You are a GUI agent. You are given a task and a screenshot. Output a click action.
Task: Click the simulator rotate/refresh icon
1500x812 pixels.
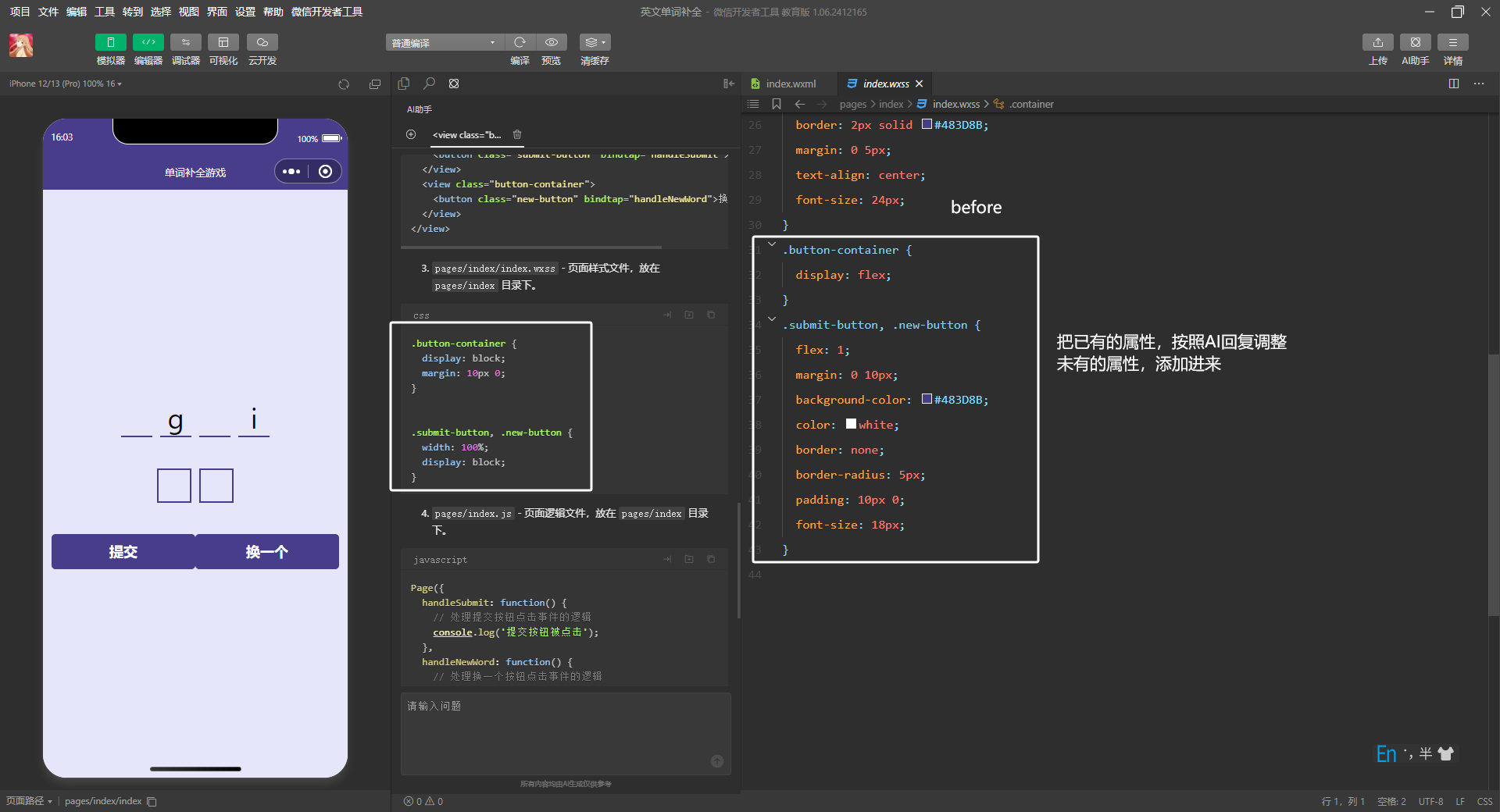(x=344, y=84)
